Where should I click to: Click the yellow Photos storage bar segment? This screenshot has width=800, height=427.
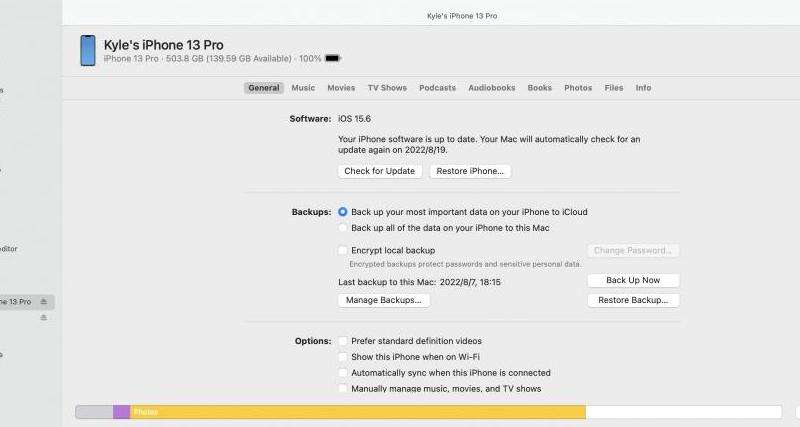tap(358, 412)
